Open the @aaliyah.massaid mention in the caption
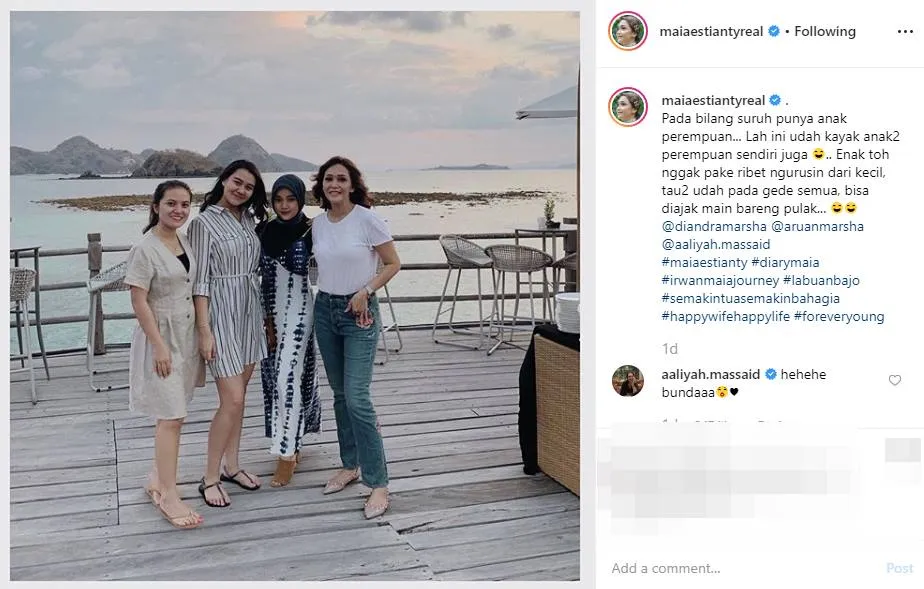This screenshot has height=589, width=924. tap(716, 244)
